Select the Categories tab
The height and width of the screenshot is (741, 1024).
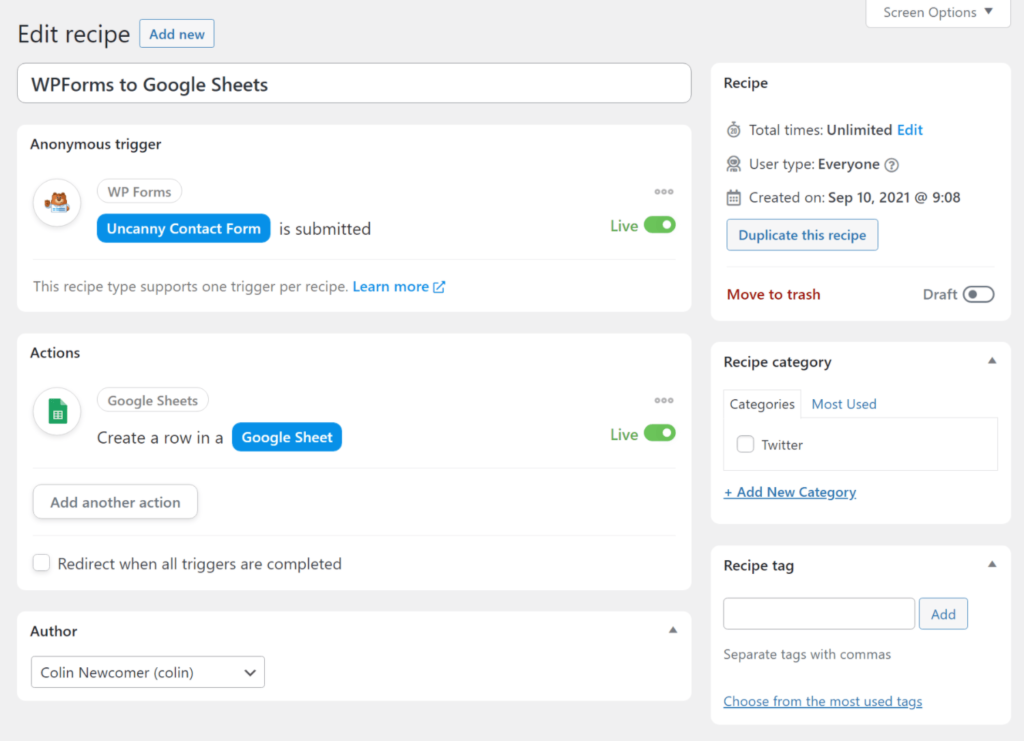pyautogui.click(x=762, y=404)
